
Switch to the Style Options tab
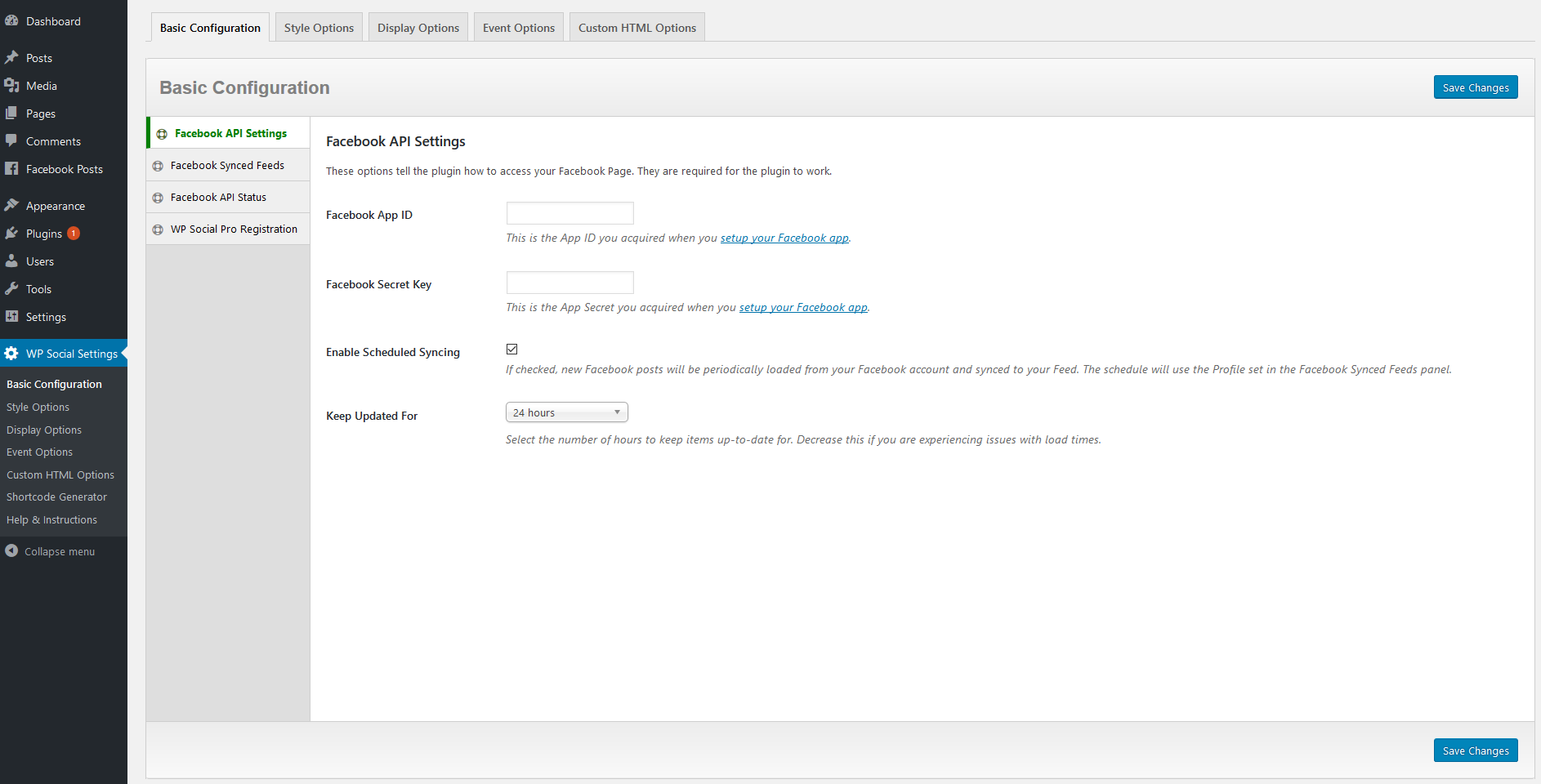pos(319,28)
